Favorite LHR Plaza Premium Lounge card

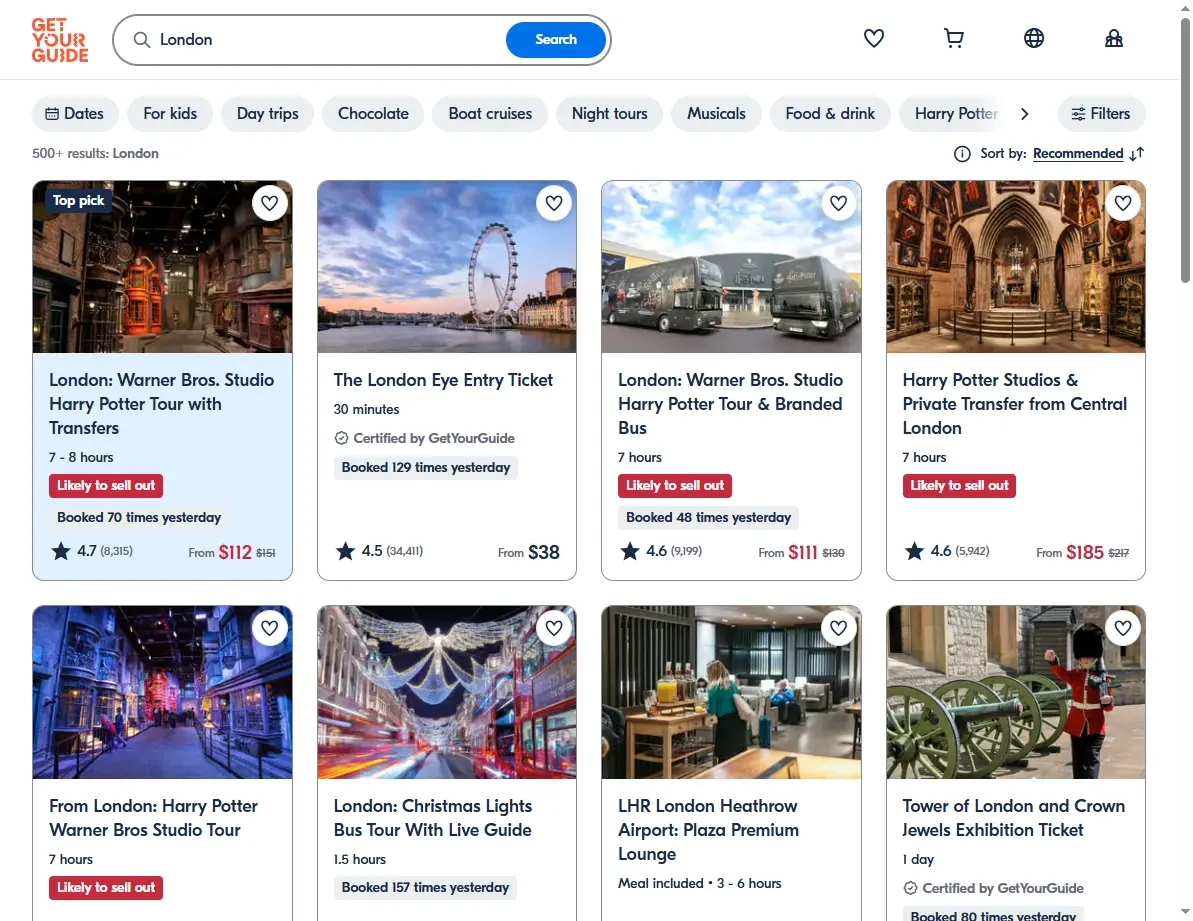pyautogui.click(x=838, y=628)
